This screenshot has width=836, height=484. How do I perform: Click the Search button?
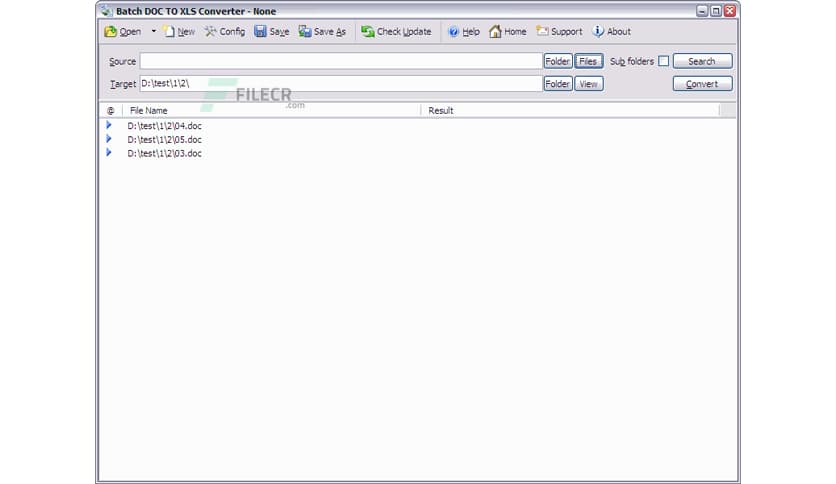(702, 61)
